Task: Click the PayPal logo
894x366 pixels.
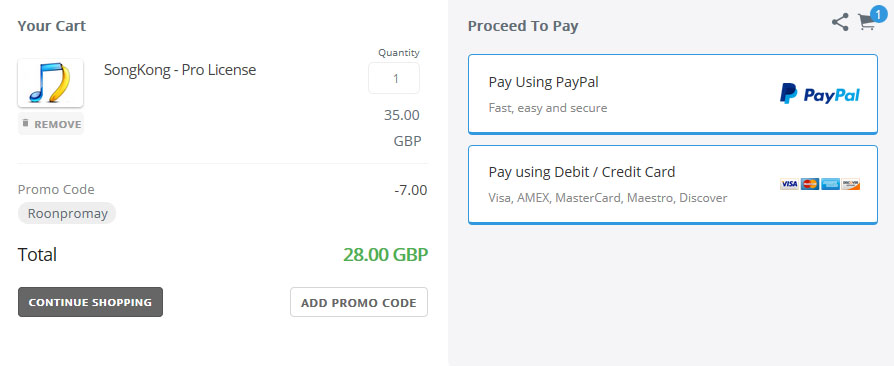Action: pyautogui.click(x=820, y=94)
